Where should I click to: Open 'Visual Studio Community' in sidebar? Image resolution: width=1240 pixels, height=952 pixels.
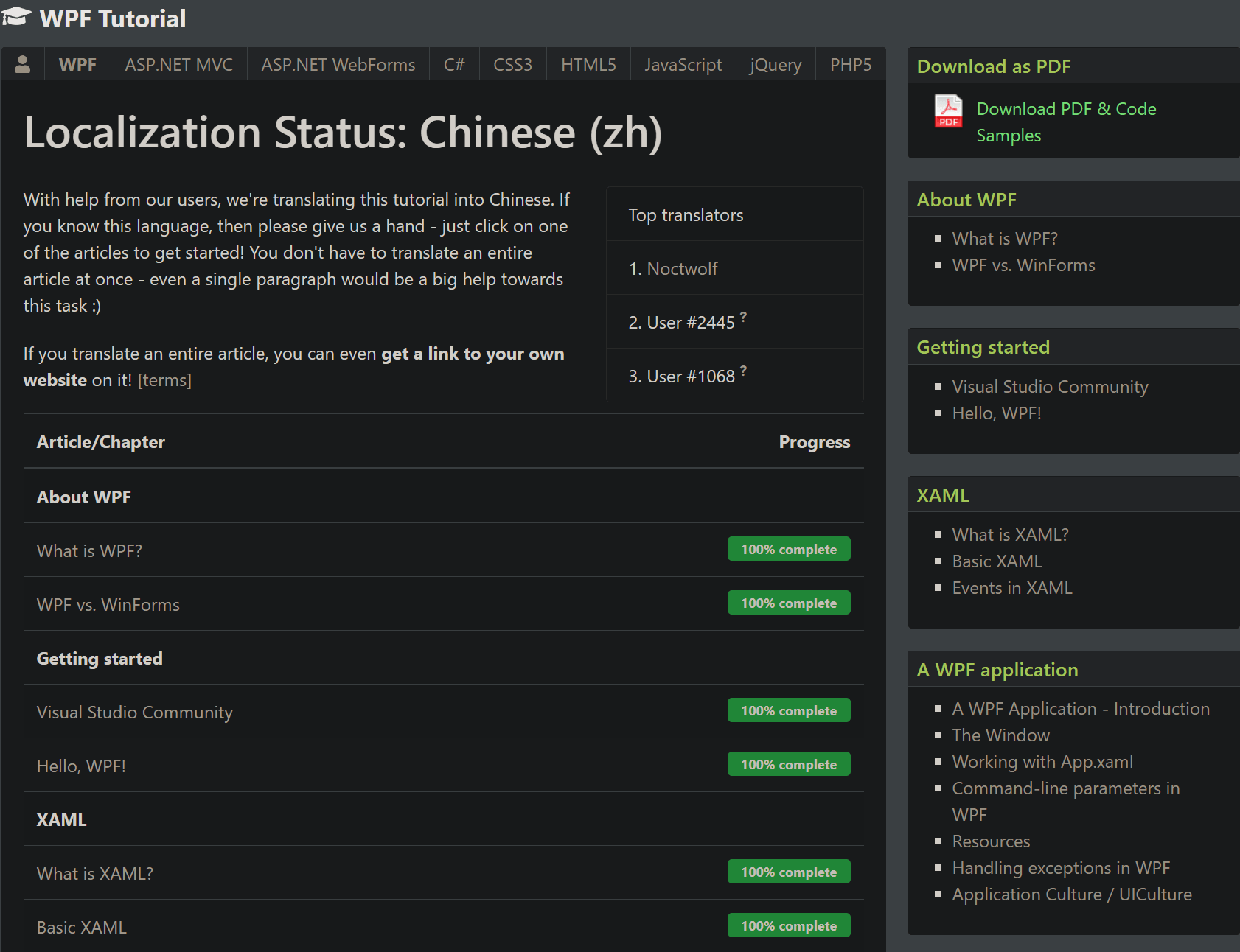pos(1050,387)
